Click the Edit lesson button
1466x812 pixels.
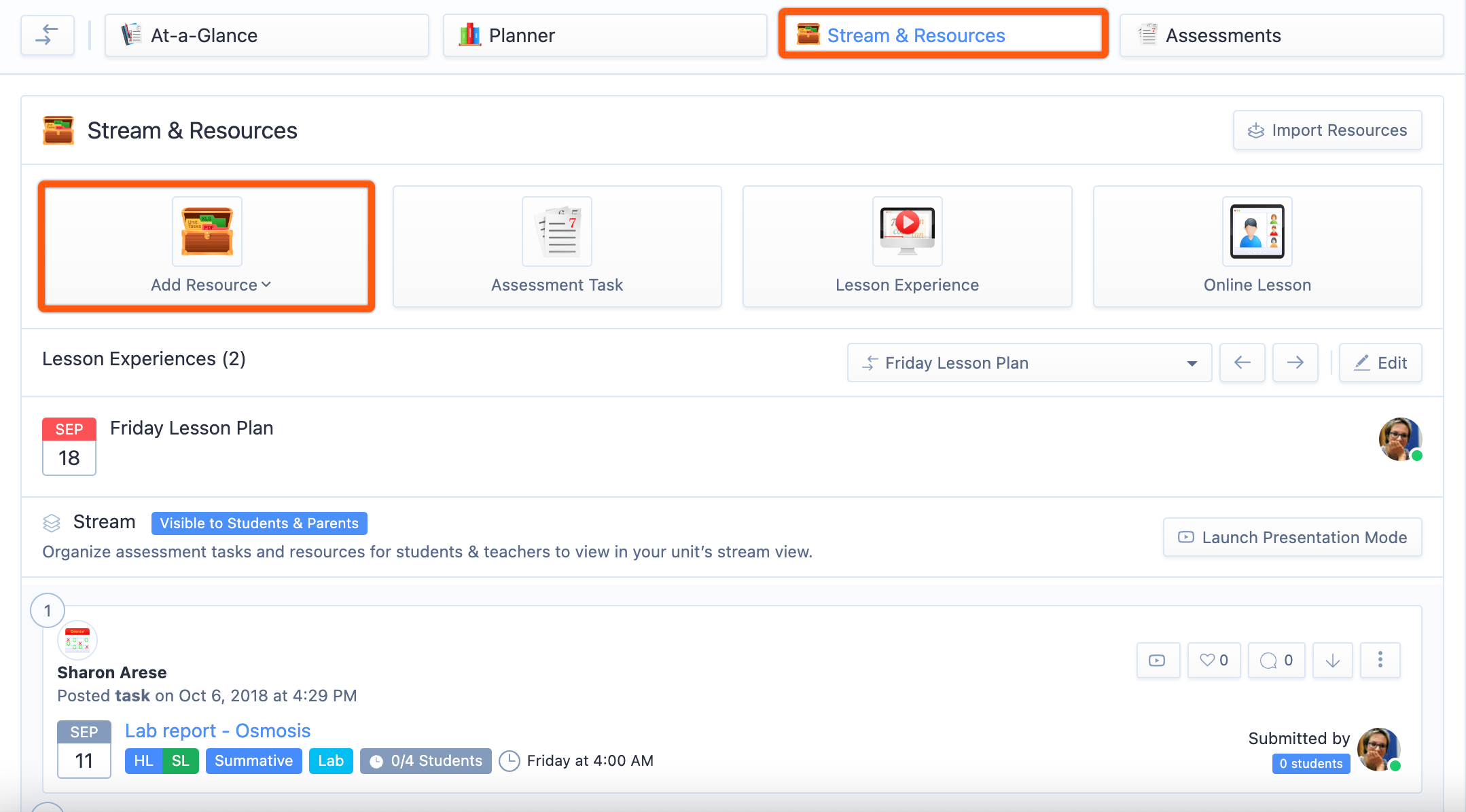click(1380, 363)
